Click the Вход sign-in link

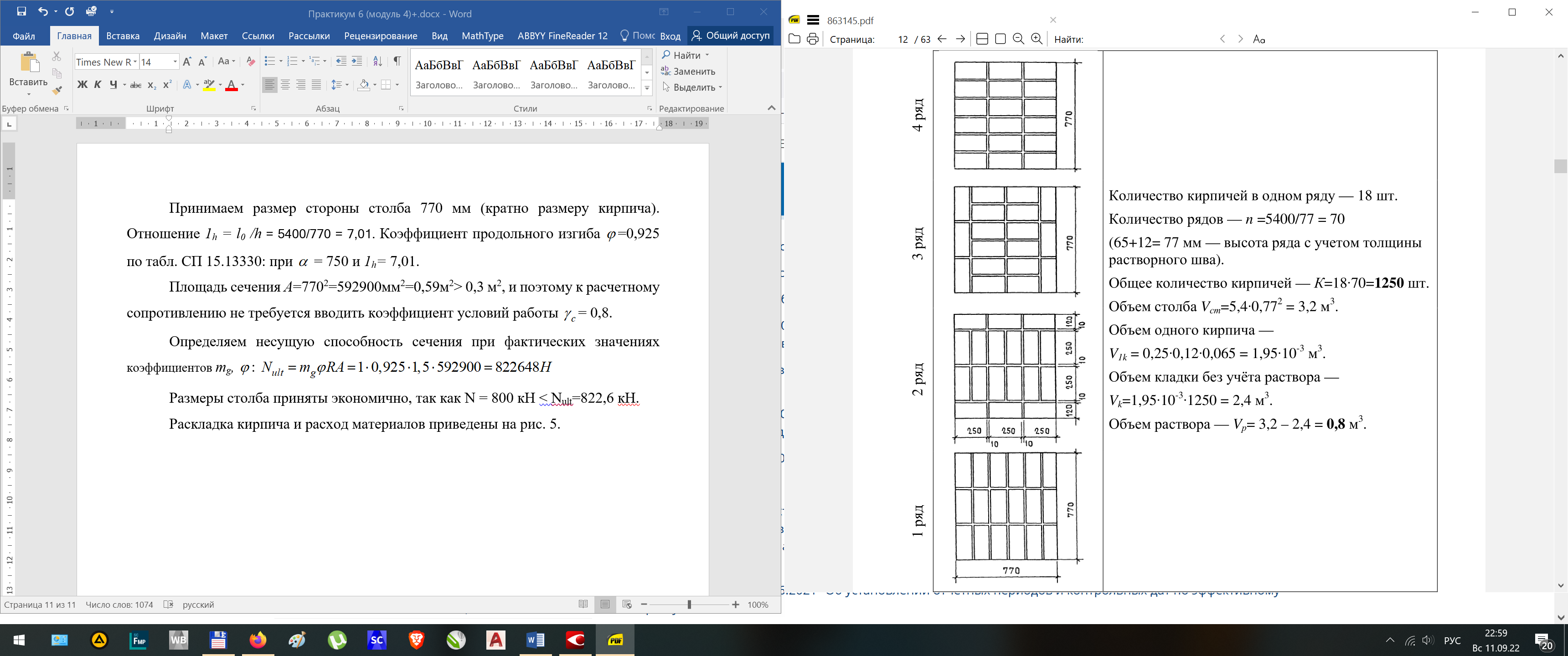pos(670,36)
